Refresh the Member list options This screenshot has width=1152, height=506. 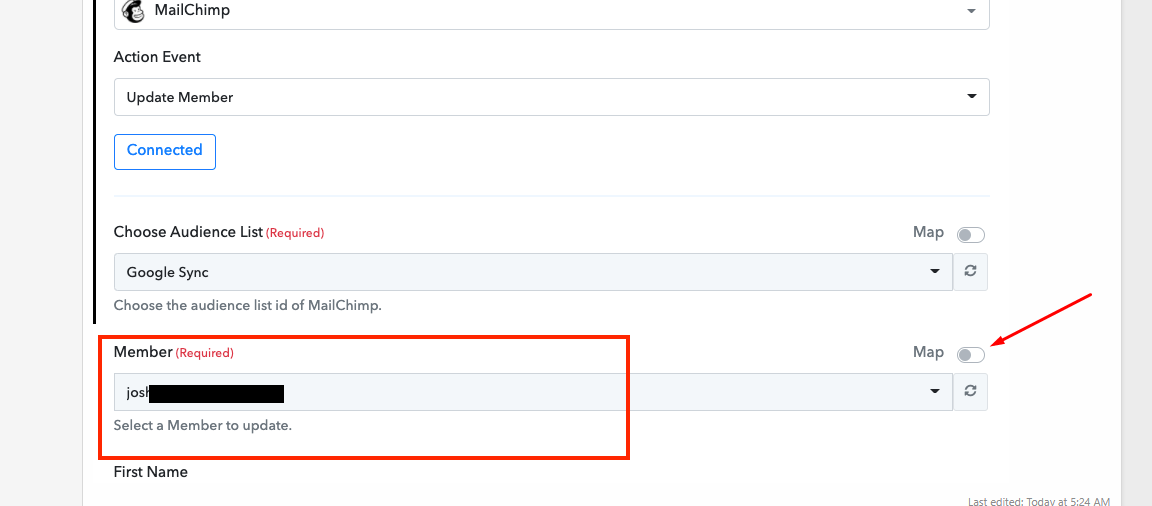click(971, 391)
